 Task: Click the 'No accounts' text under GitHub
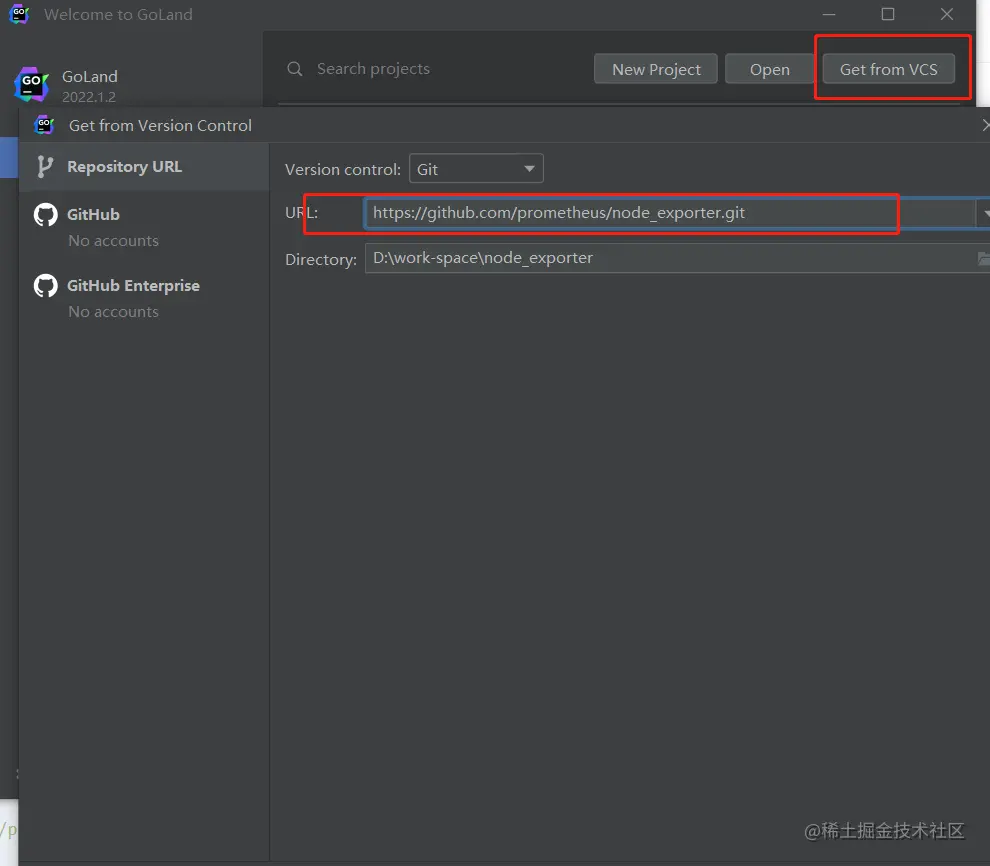[114, 240]
